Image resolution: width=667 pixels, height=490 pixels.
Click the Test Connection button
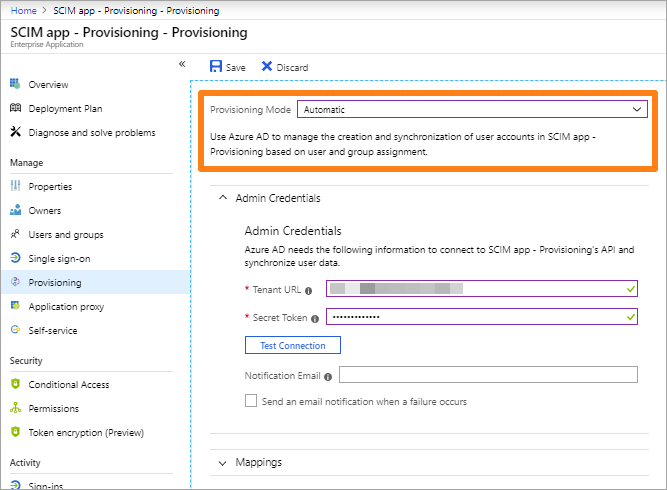tap(293, 345)
